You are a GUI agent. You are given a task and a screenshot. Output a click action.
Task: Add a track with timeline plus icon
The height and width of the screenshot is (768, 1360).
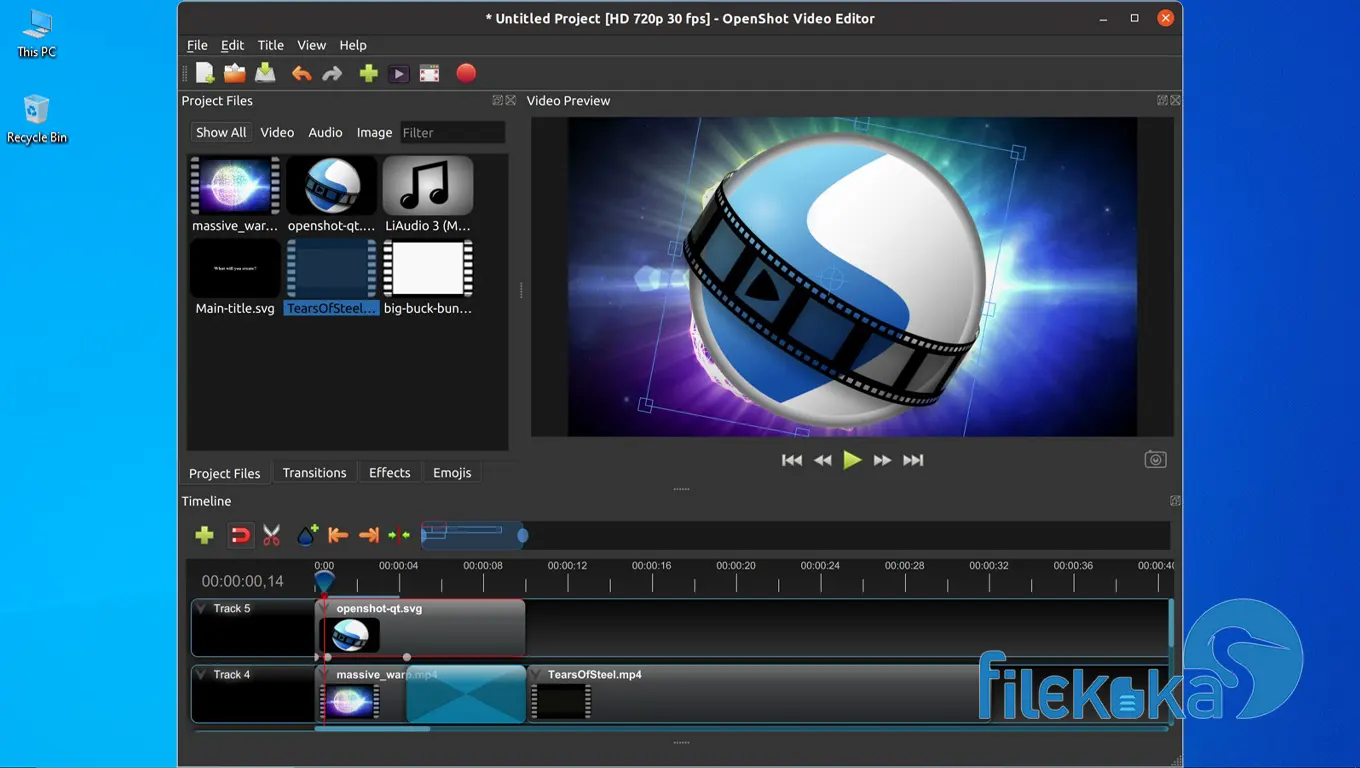pyautogui.click(x=205, y=535)
